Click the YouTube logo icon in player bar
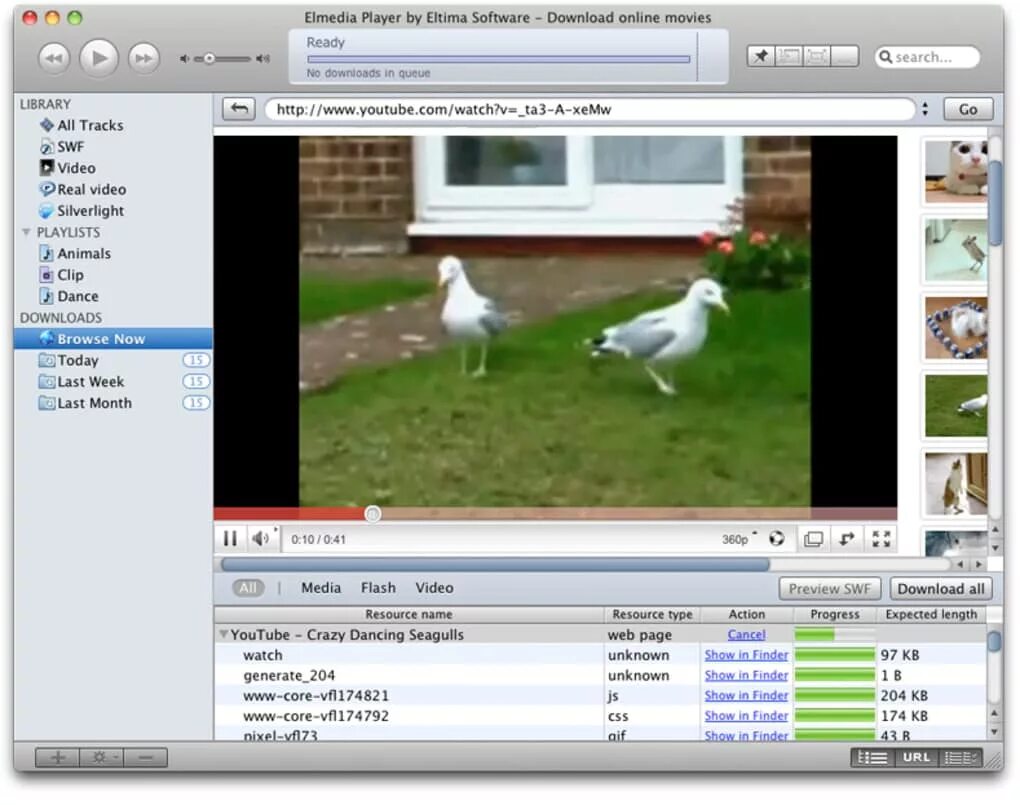Viewport: 1020px width, 805px height. click(x=777, y=539)
